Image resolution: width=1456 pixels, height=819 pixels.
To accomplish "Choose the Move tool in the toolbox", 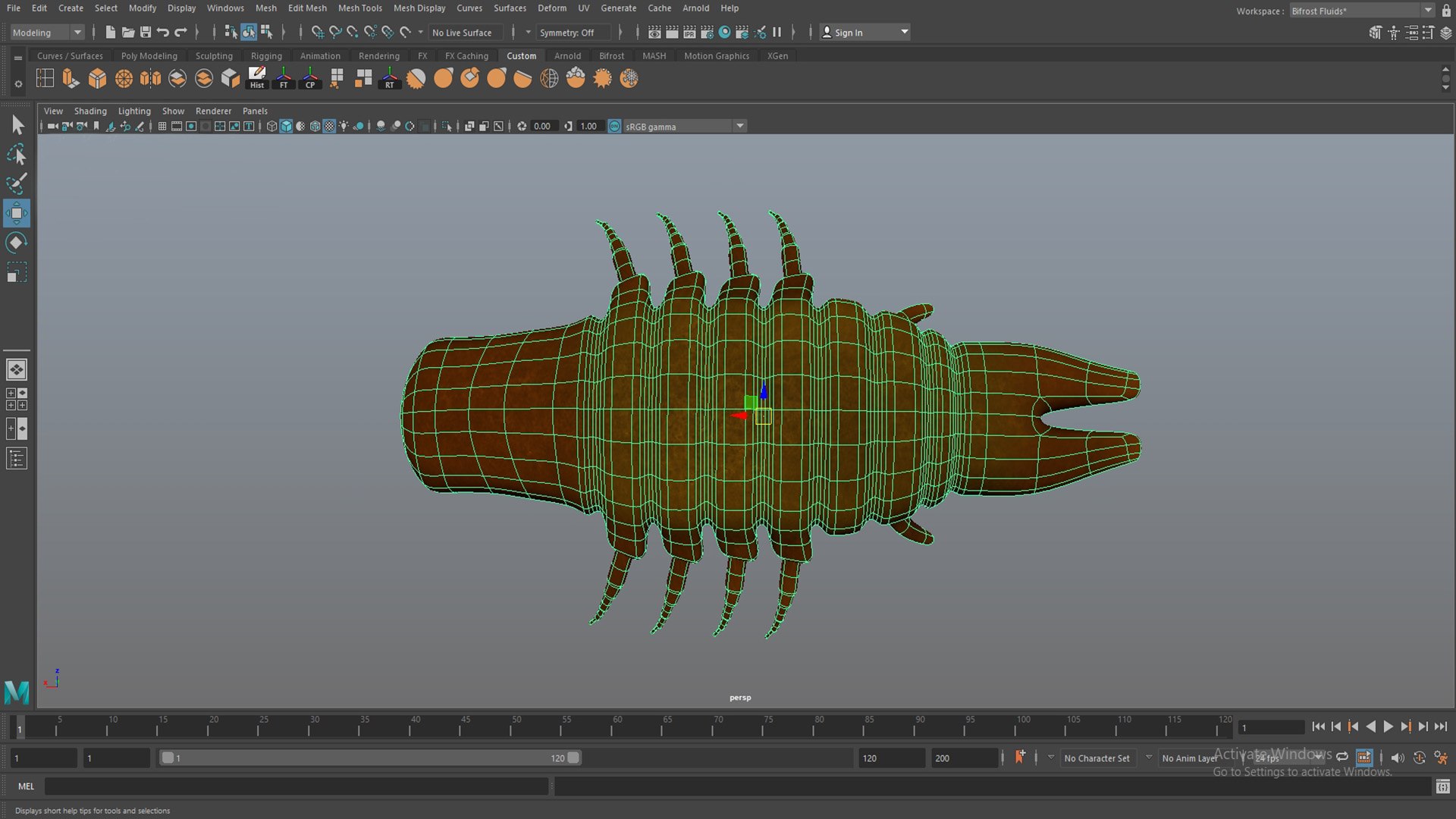I will point(17,213).
